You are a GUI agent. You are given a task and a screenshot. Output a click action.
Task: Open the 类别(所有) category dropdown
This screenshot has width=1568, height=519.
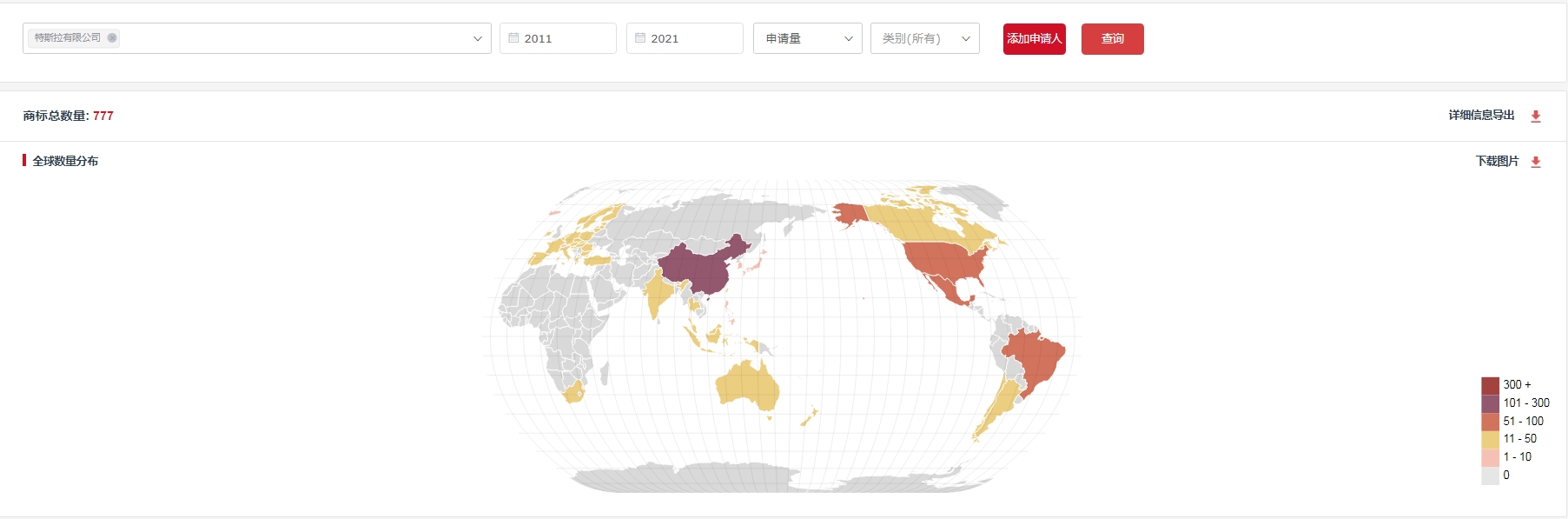(924, 38)
